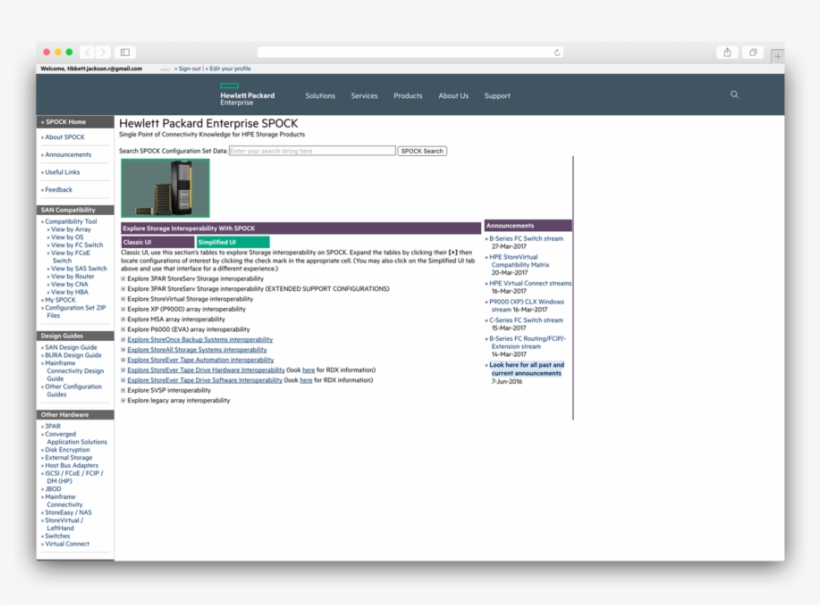This screenshot has height=605, width=820.
Task: Select View by CNA
Action: (x=70, y=284)
